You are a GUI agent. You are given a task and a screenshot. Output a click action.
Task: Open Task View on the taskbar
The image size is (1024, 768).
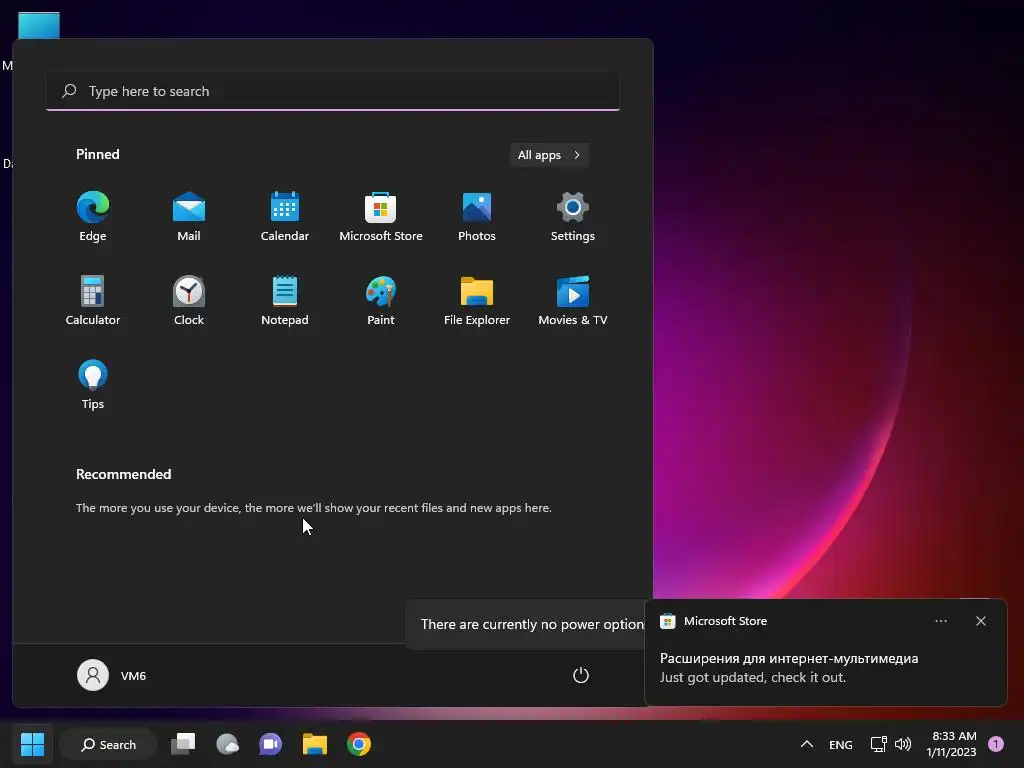[x=183, y=744]
